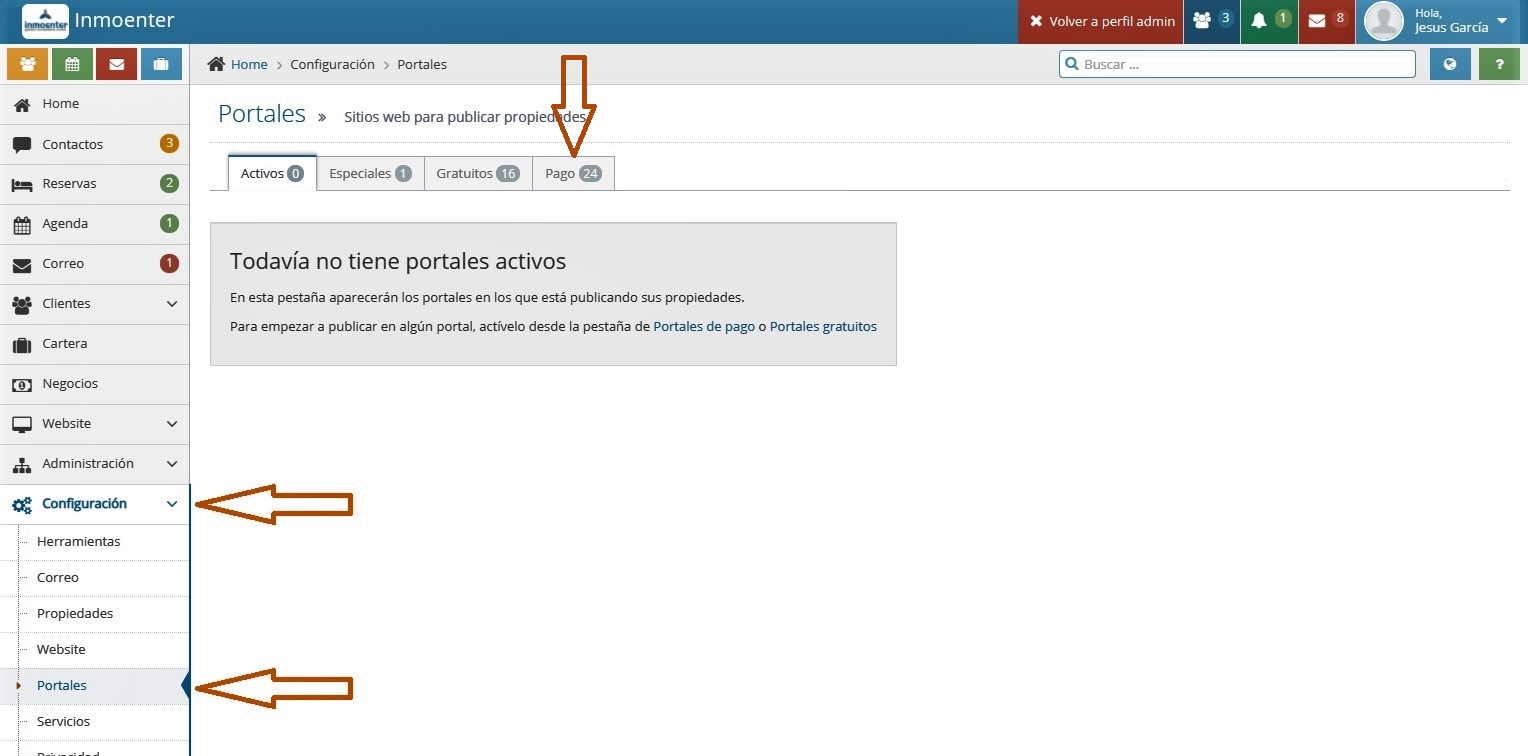This screenshot has height=756, width=1528.
Task: Open Website under Configuración
Action: 94,650
